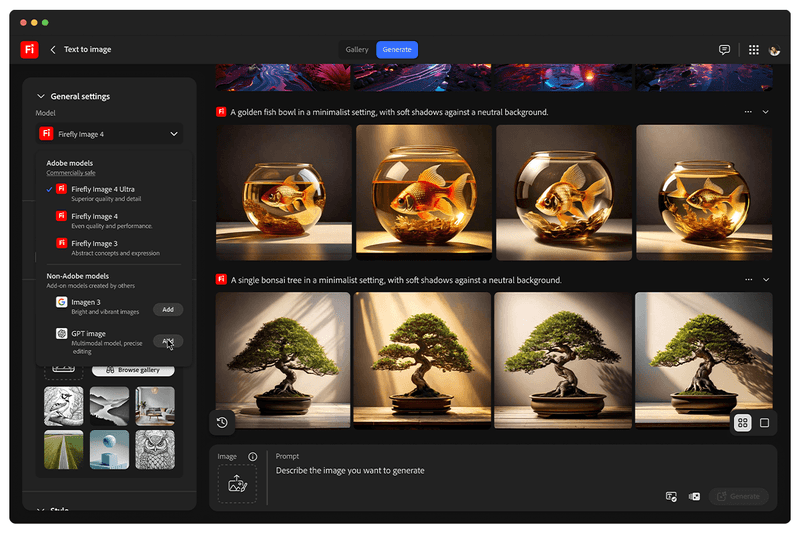800x533 pixels.
Task: Click the Browse gallery button
Action: pos(133,370)
